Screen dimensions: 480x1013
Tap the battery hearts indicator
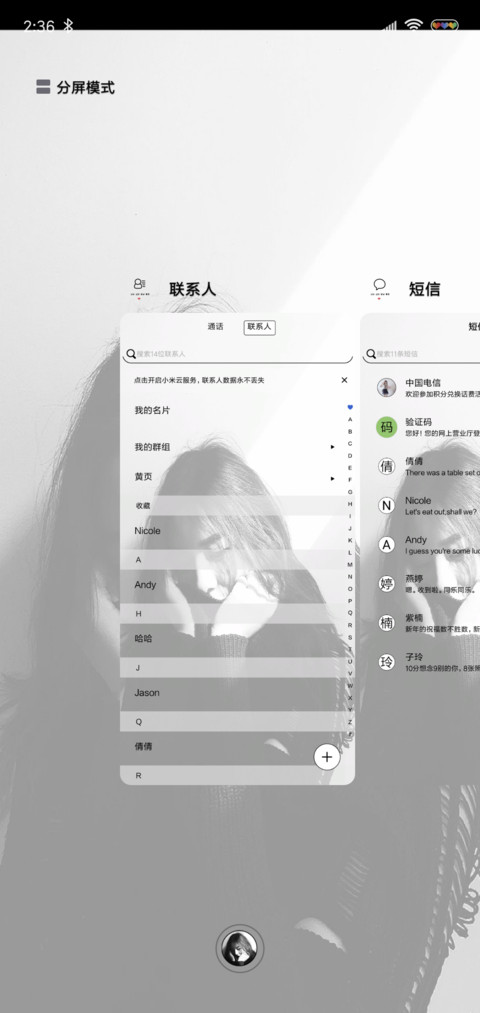point(444,25)
